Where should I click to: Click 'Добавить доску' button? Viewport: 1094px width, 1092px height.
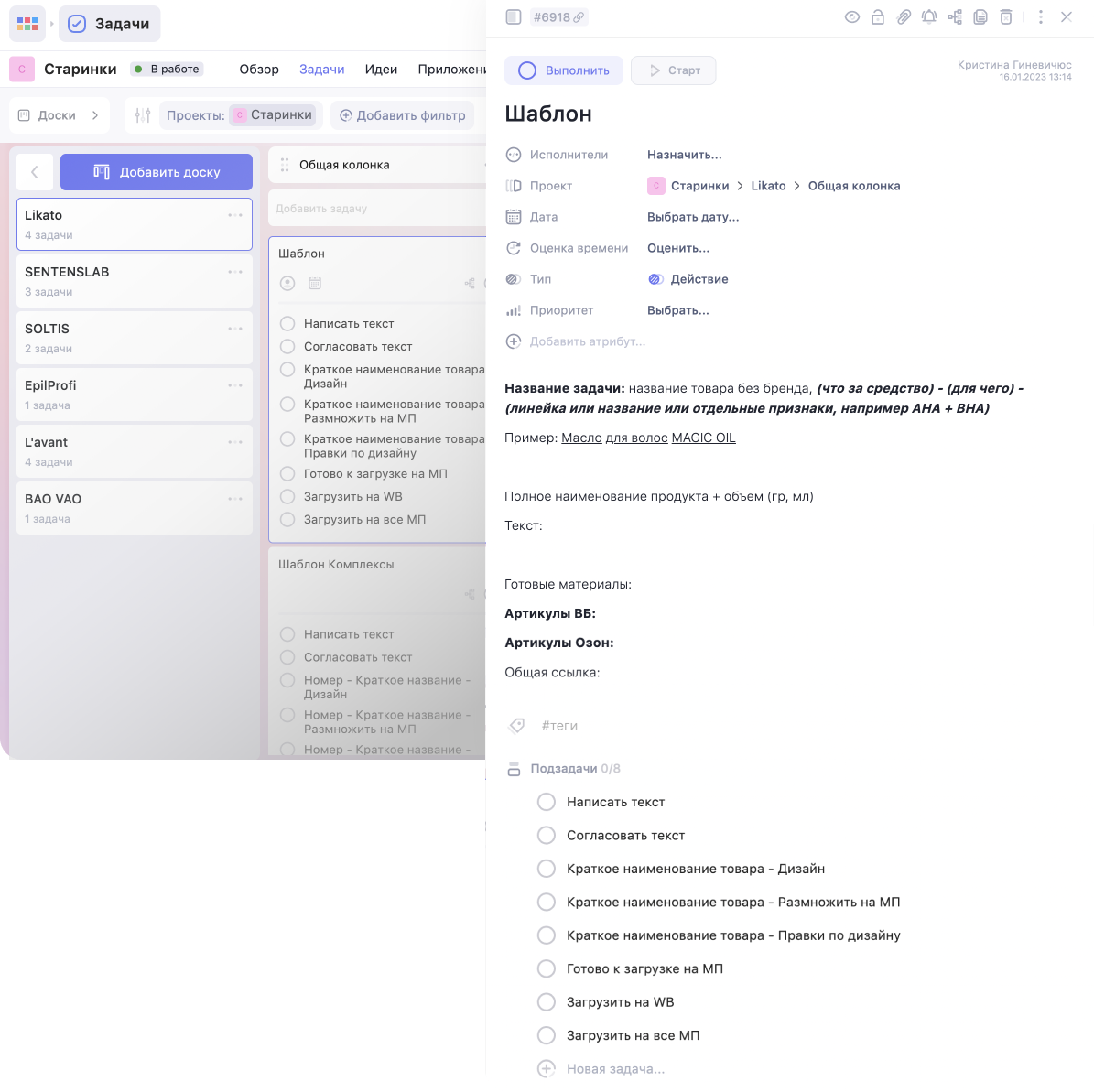pos(157,172)
